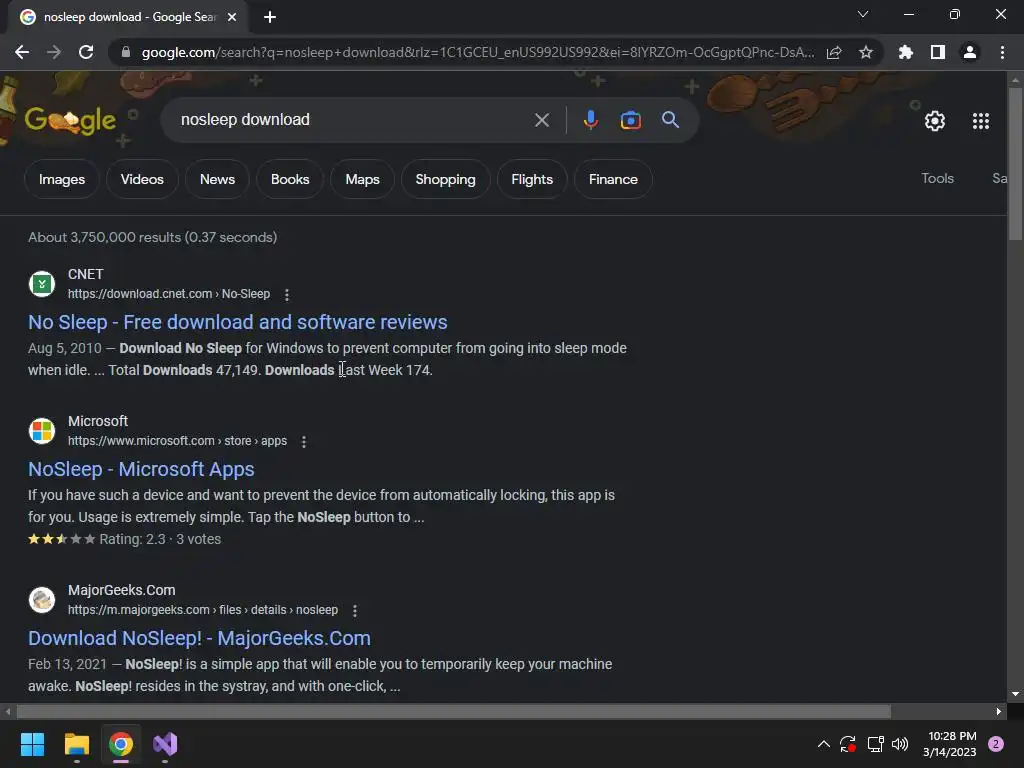The width and height of the screenshot is (1024, 768).
Task: Click the update sync tray icon
Action: pyautogui.click(x=848, y=744)
